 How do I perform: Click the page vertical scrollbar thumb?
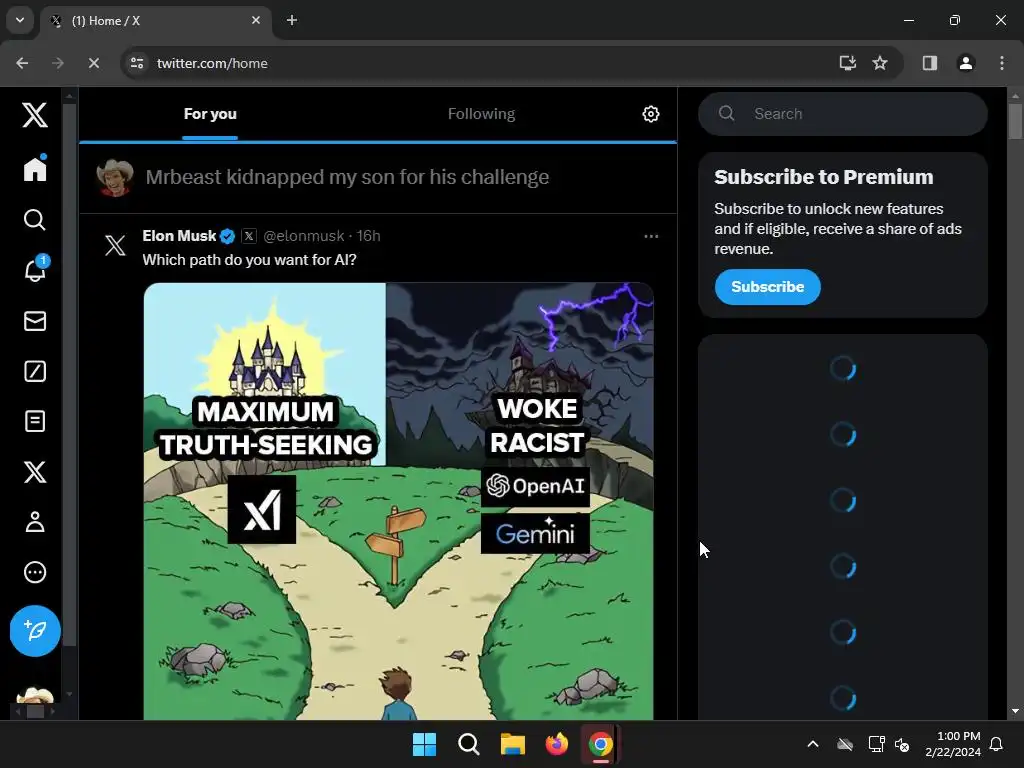coord(1015,120)
